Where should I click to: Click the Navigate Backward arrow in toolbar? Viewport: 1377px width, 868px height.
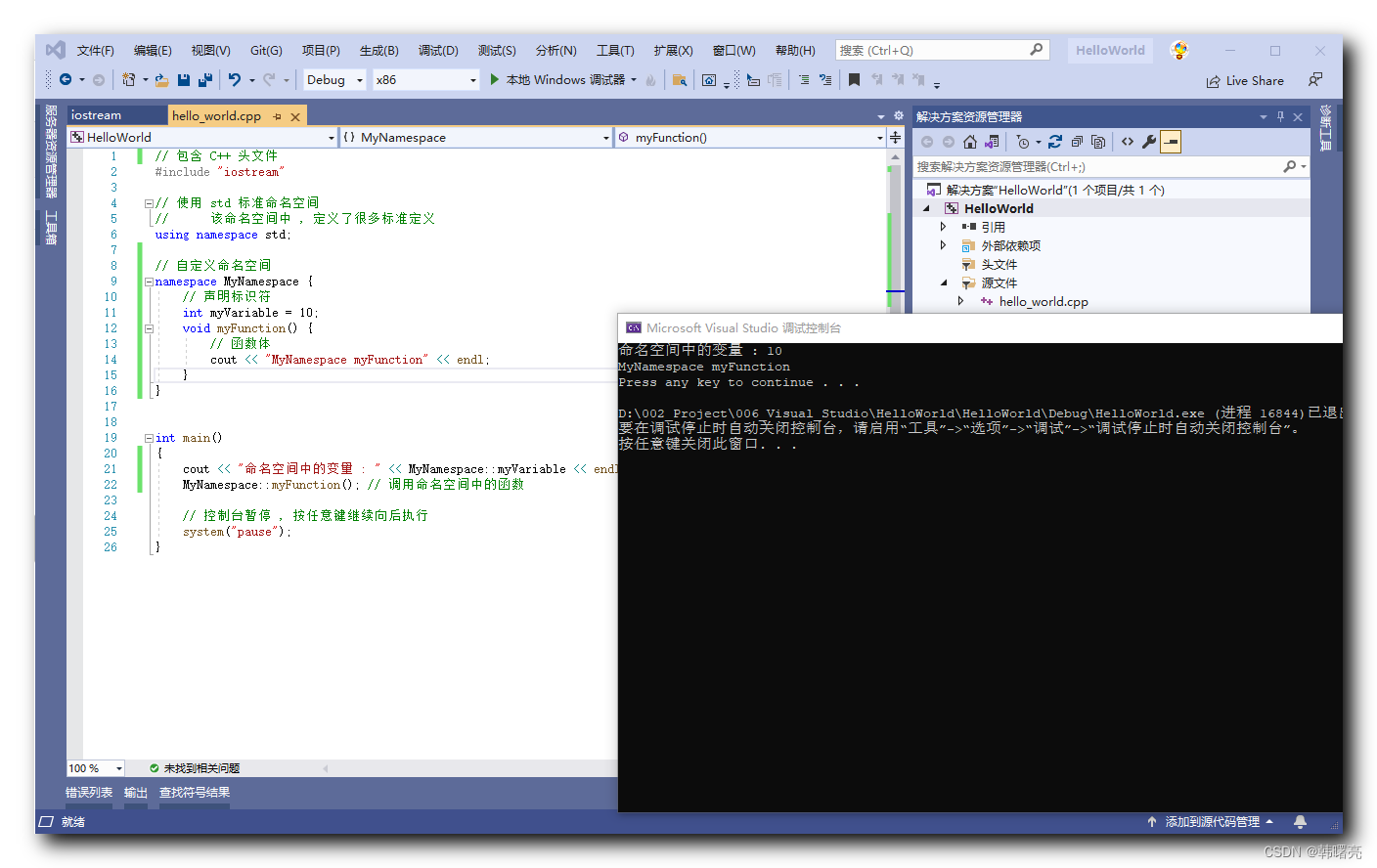pos(66,80)
